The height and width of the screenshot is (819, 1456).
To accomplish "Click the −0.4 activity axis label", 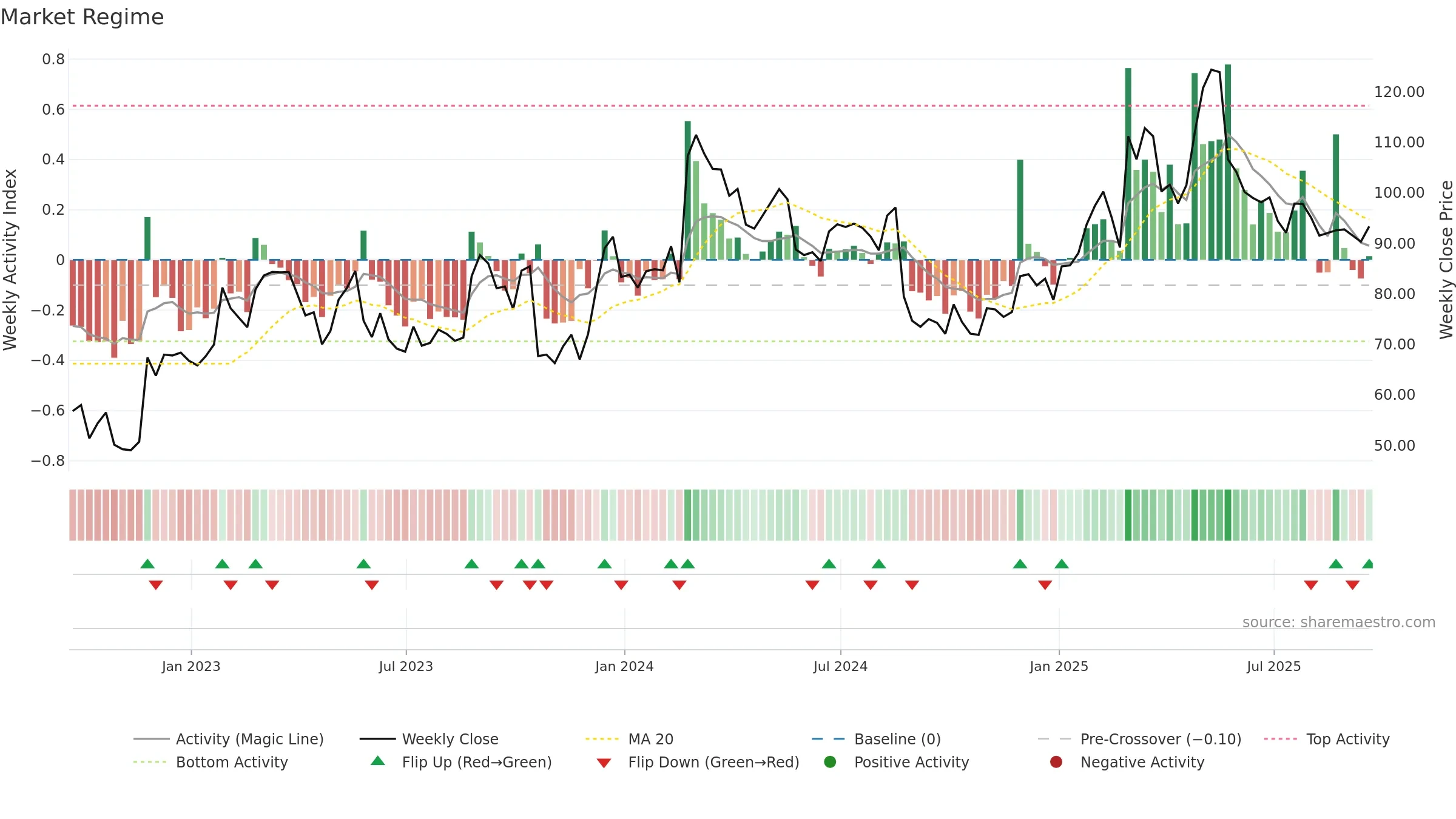I will tap(48, 360).
